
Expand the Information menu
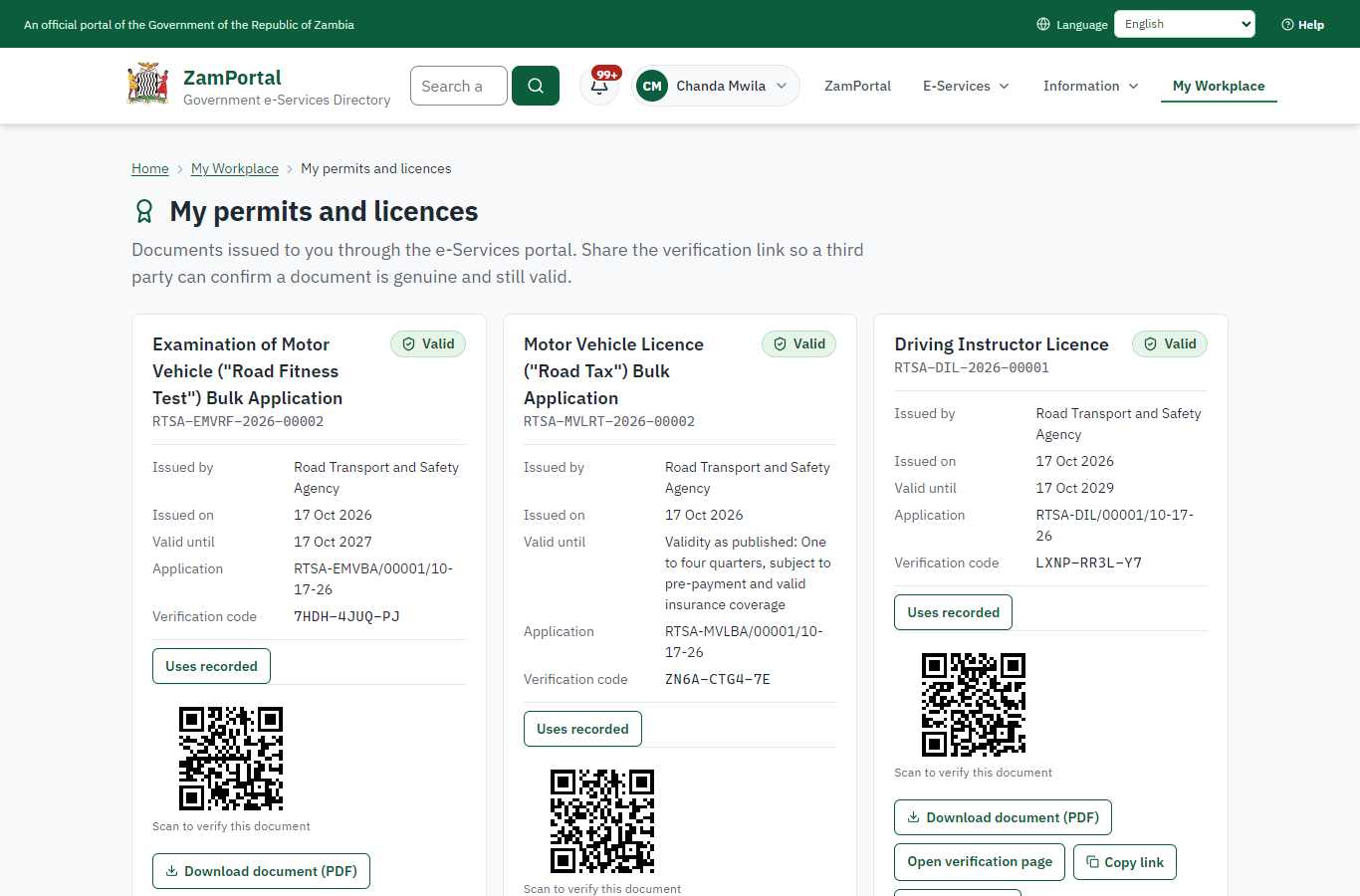click(1091, 86)
